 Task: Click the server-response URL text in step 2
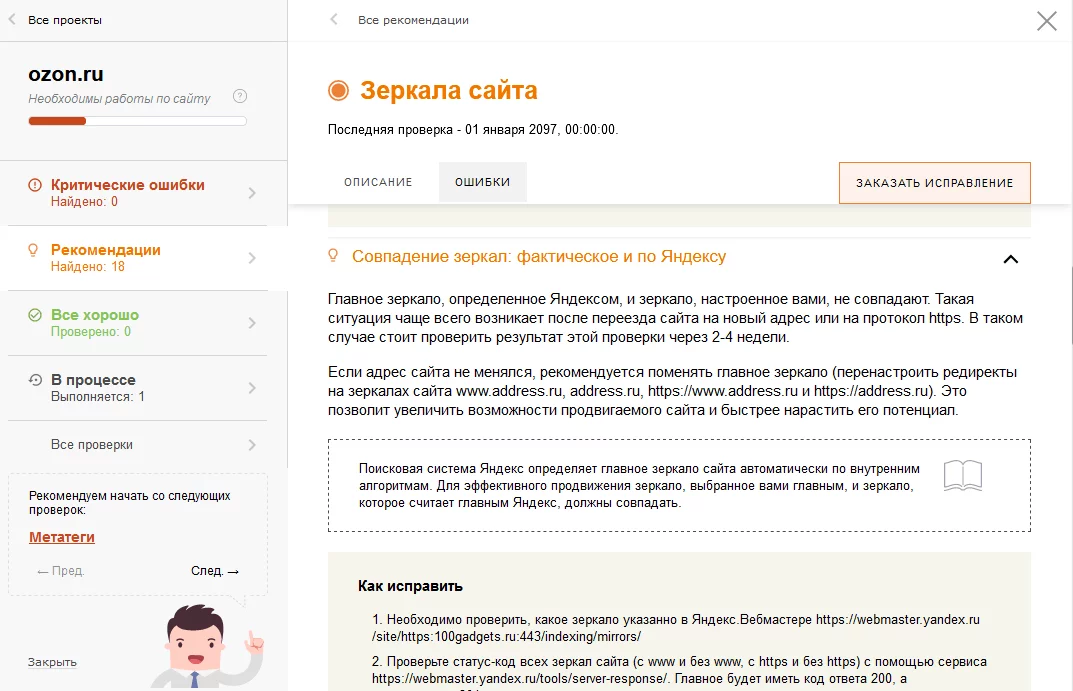[519, 679]
